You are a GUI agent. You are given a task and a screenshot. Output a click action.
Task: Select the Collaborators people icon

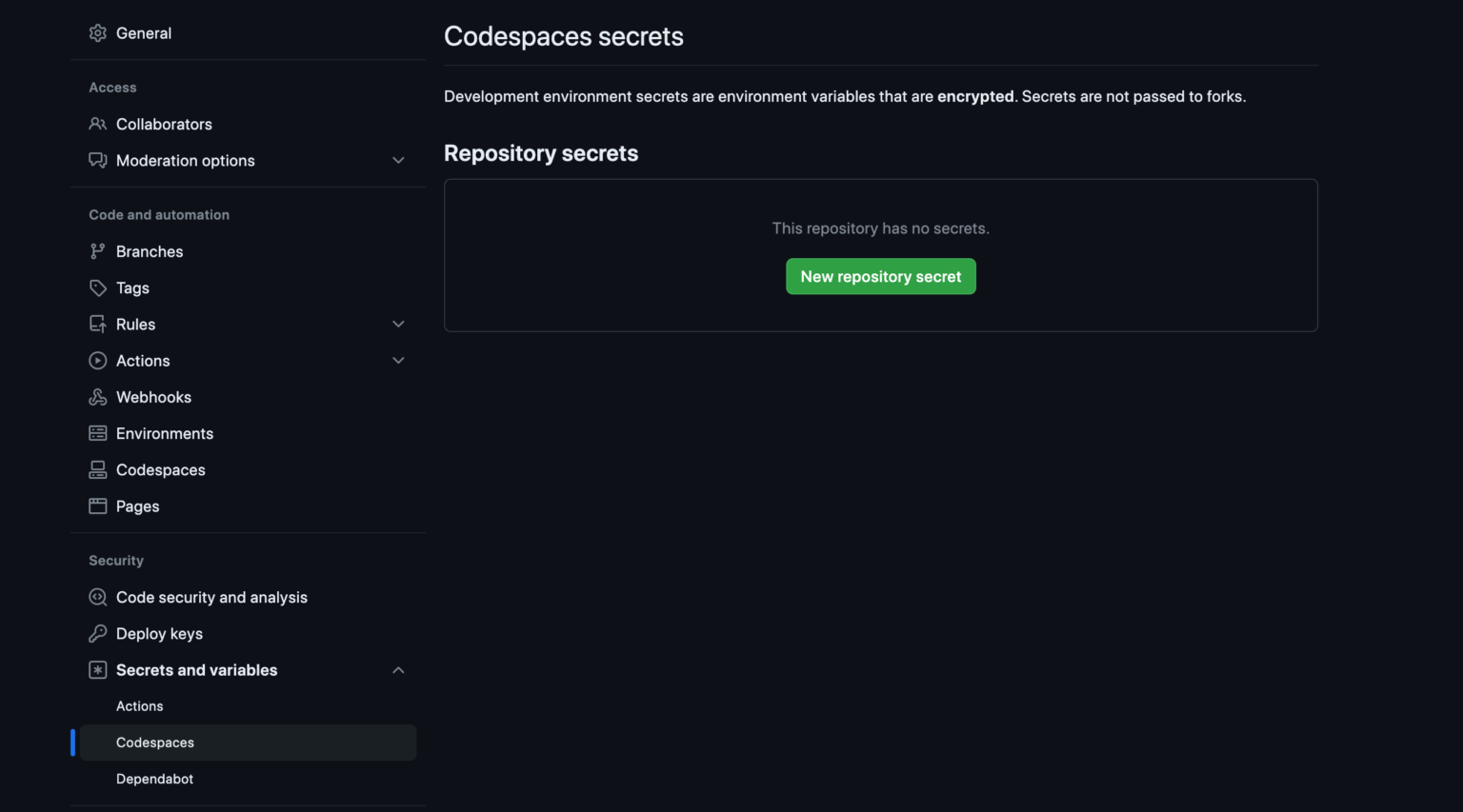tap(98, 124)
